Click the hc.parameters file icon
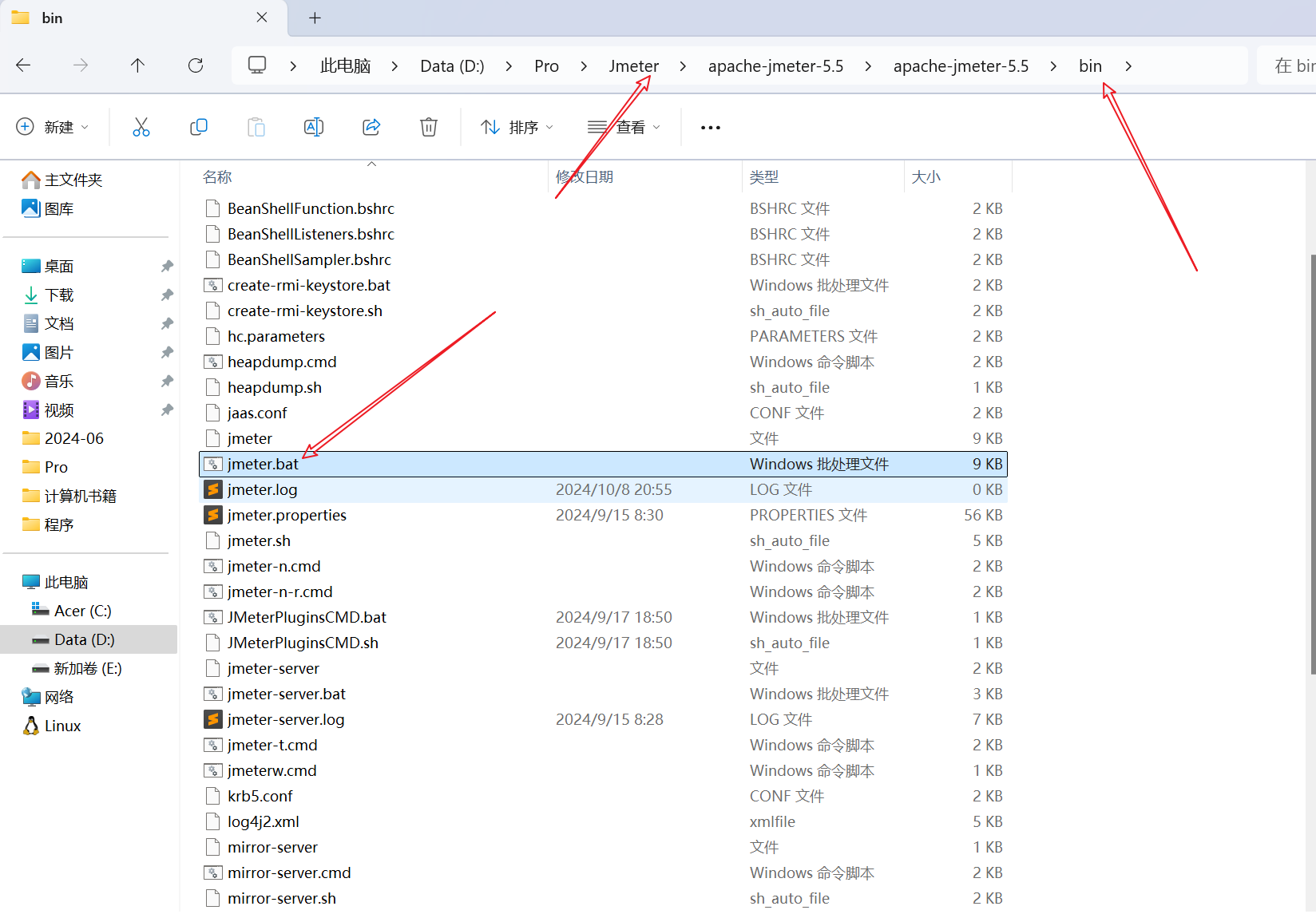This screenshot has width=1316, height=914. tap(212, 336)
